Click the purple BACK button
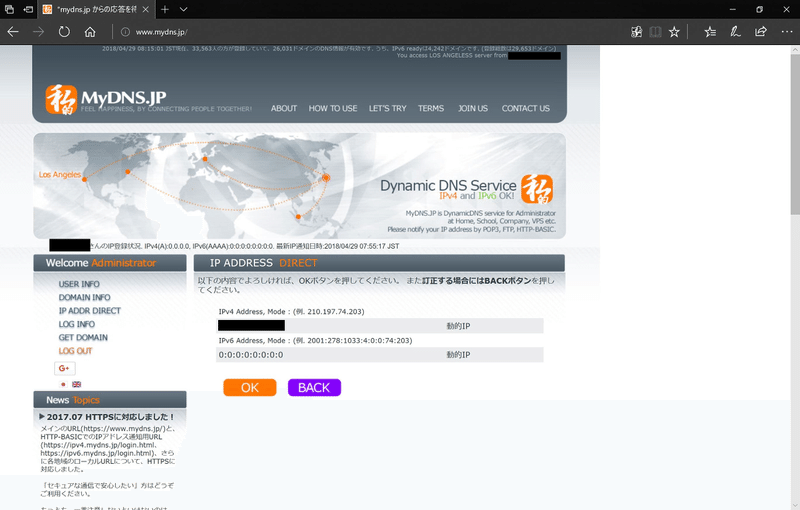This screenshot has height=510, width=800. point(314,388)
